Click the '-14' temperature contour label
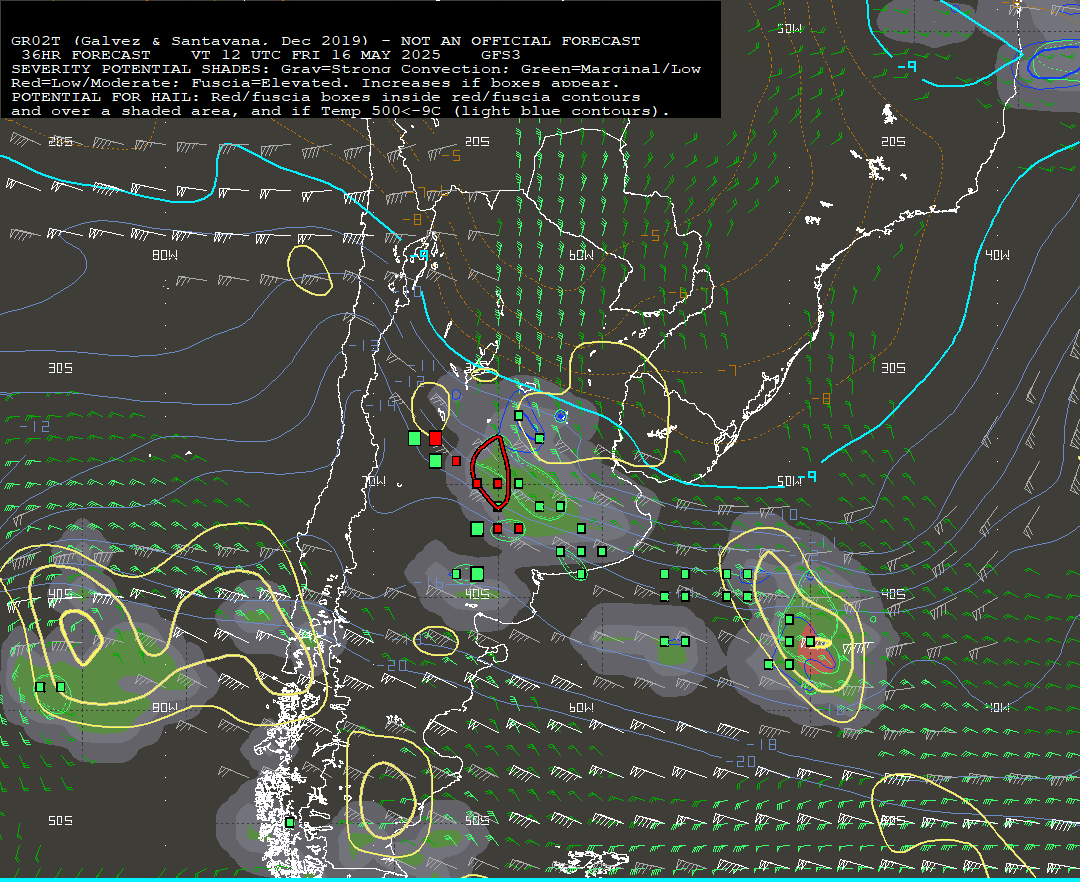 tap(381, 404)
